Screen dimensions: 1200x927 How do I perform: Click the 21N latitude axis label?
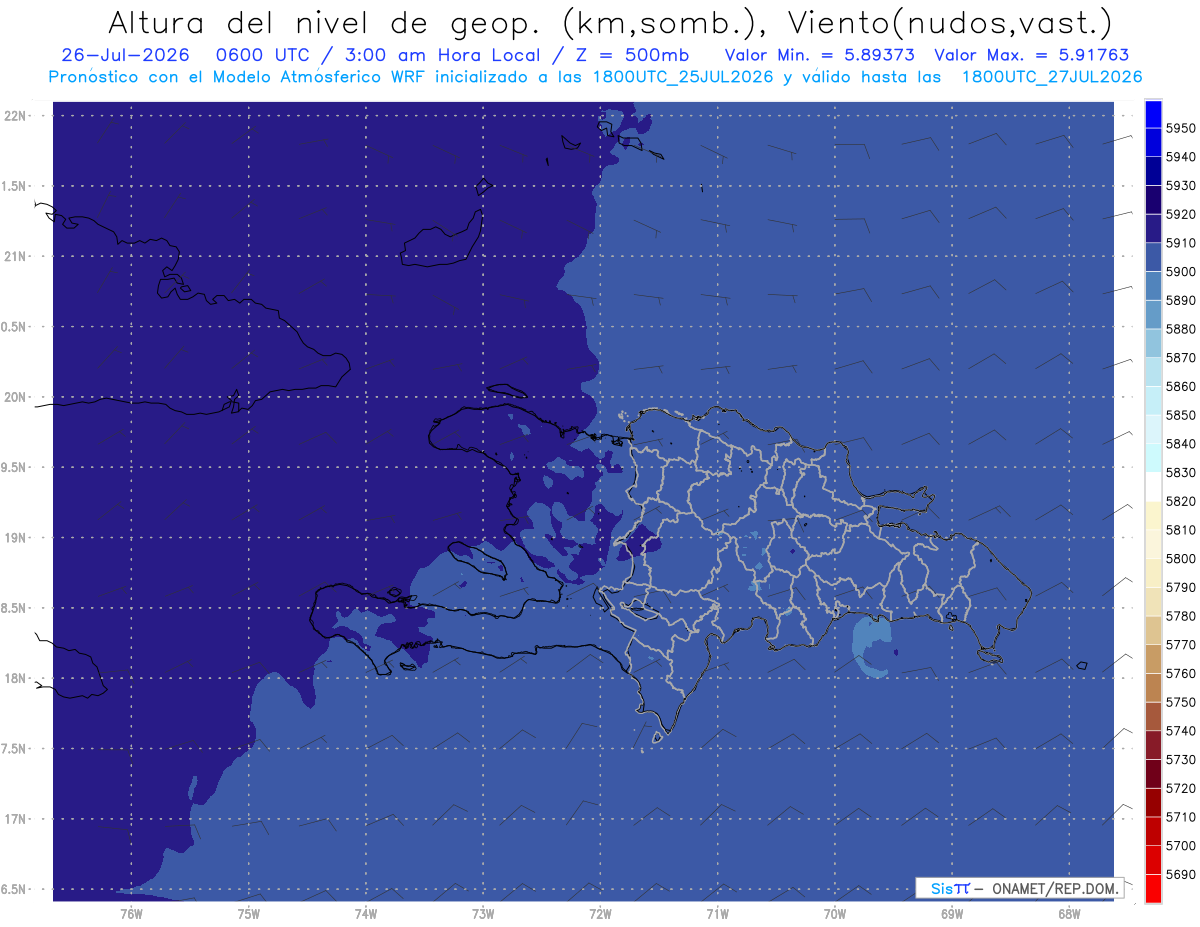tap(15, 256)
